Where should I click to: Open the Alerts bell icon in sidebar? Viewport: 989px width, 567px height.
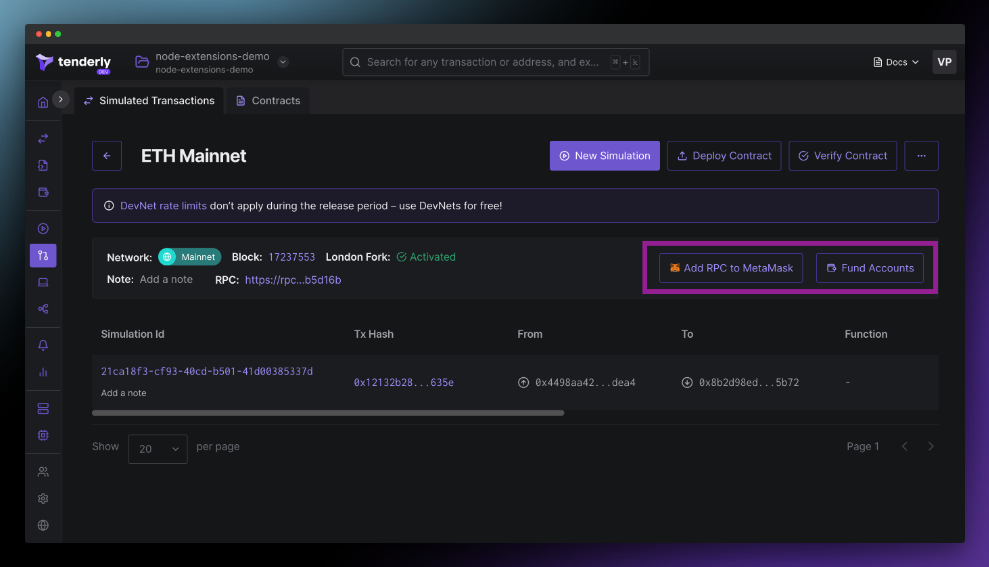coord(43,345)
